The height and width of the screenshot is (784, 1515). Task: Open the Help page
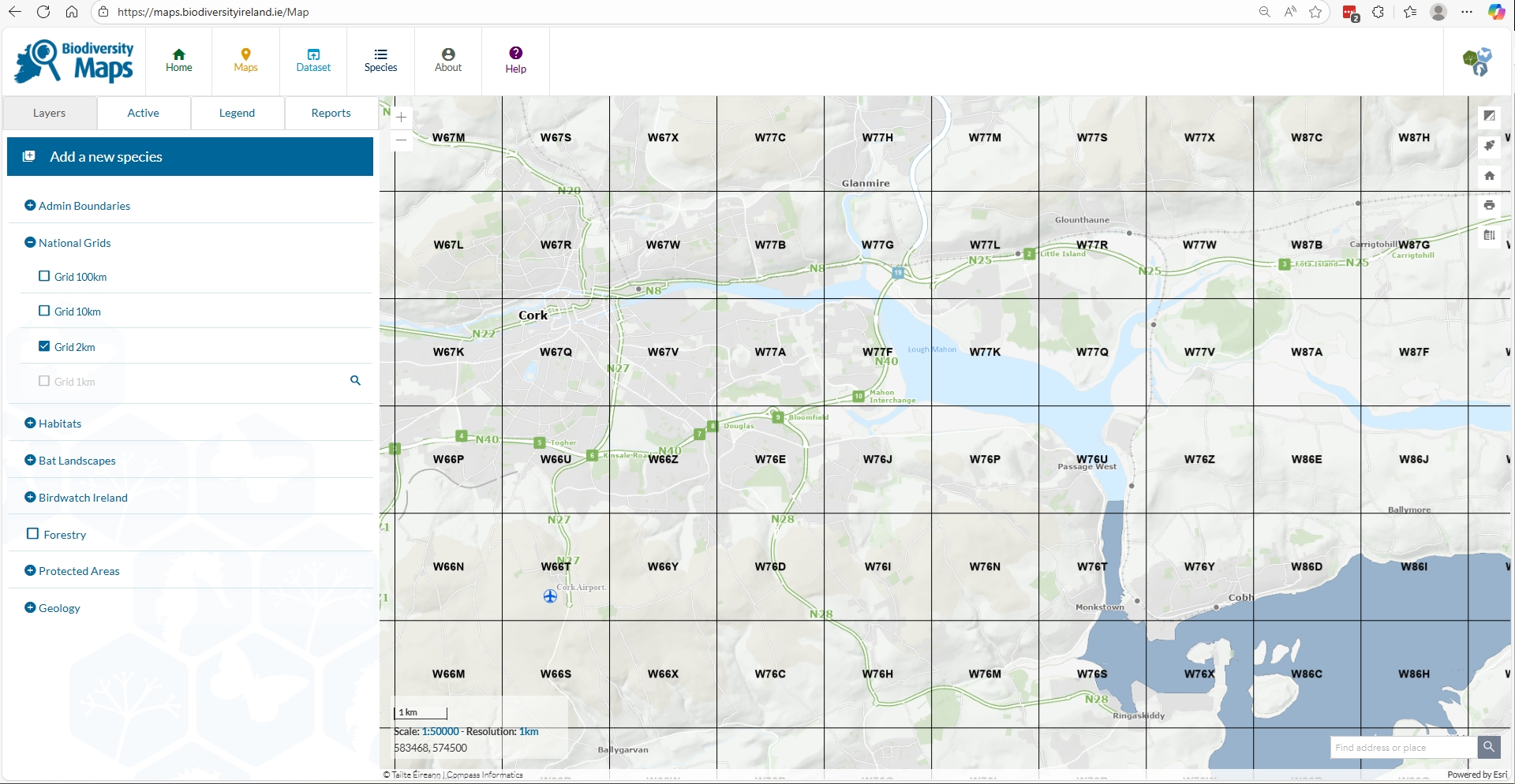tap(515, 60)
